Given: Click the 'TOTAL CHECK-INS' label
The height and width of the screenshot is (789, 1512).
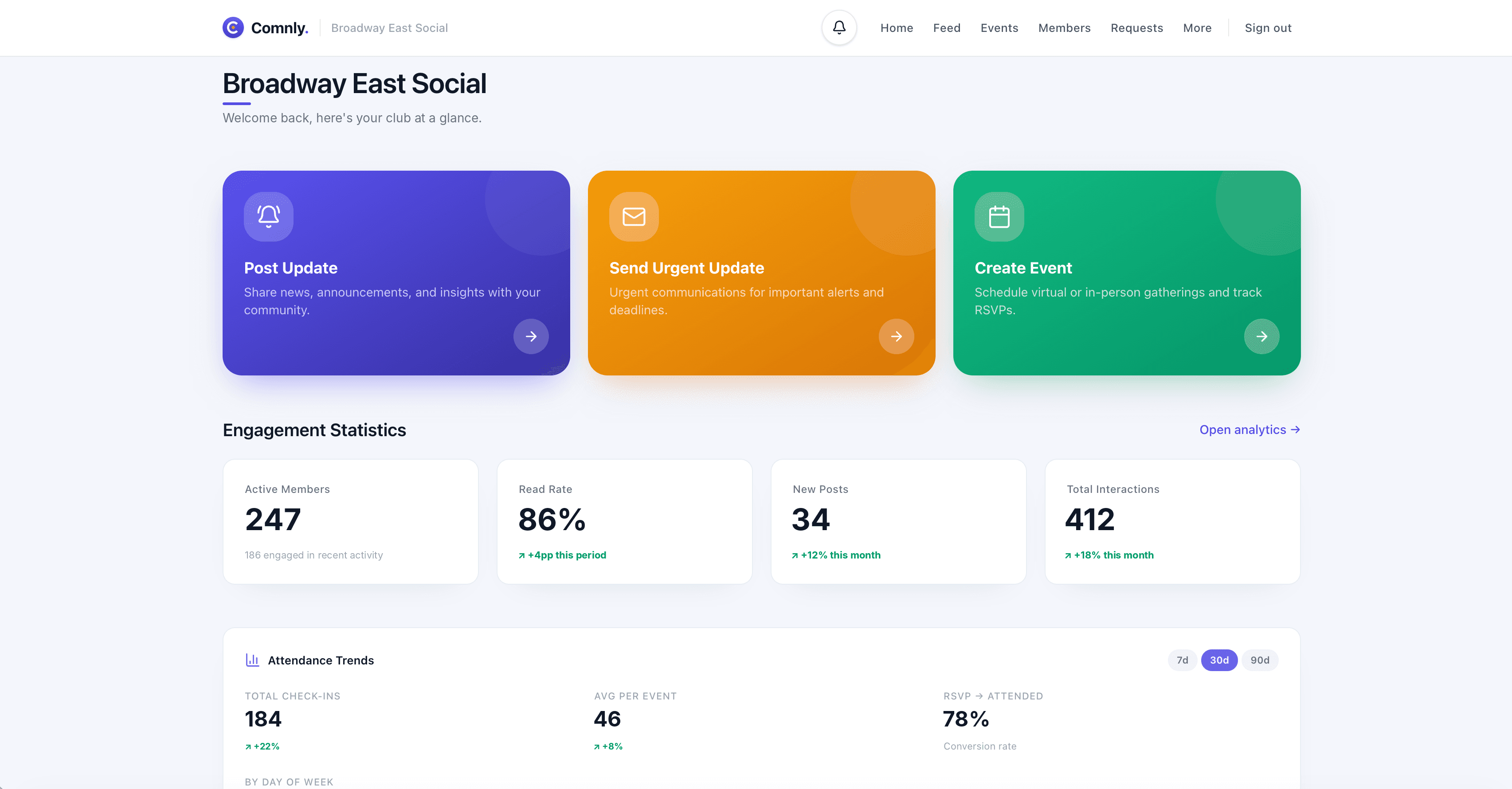Looking at the screenshot, I should point(292,696).
